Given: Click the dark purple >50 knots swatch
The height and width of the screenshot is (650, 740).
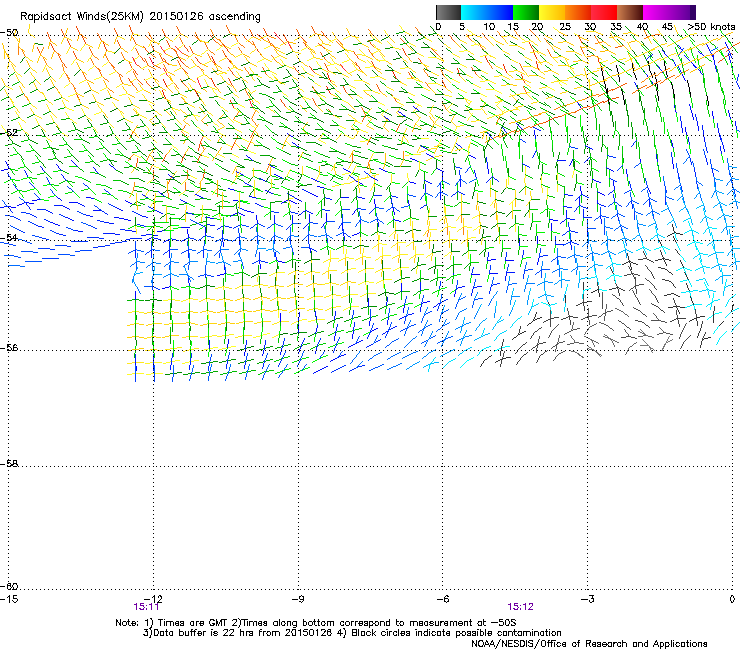Looking at the screenshot, I should tap(692, 12).
